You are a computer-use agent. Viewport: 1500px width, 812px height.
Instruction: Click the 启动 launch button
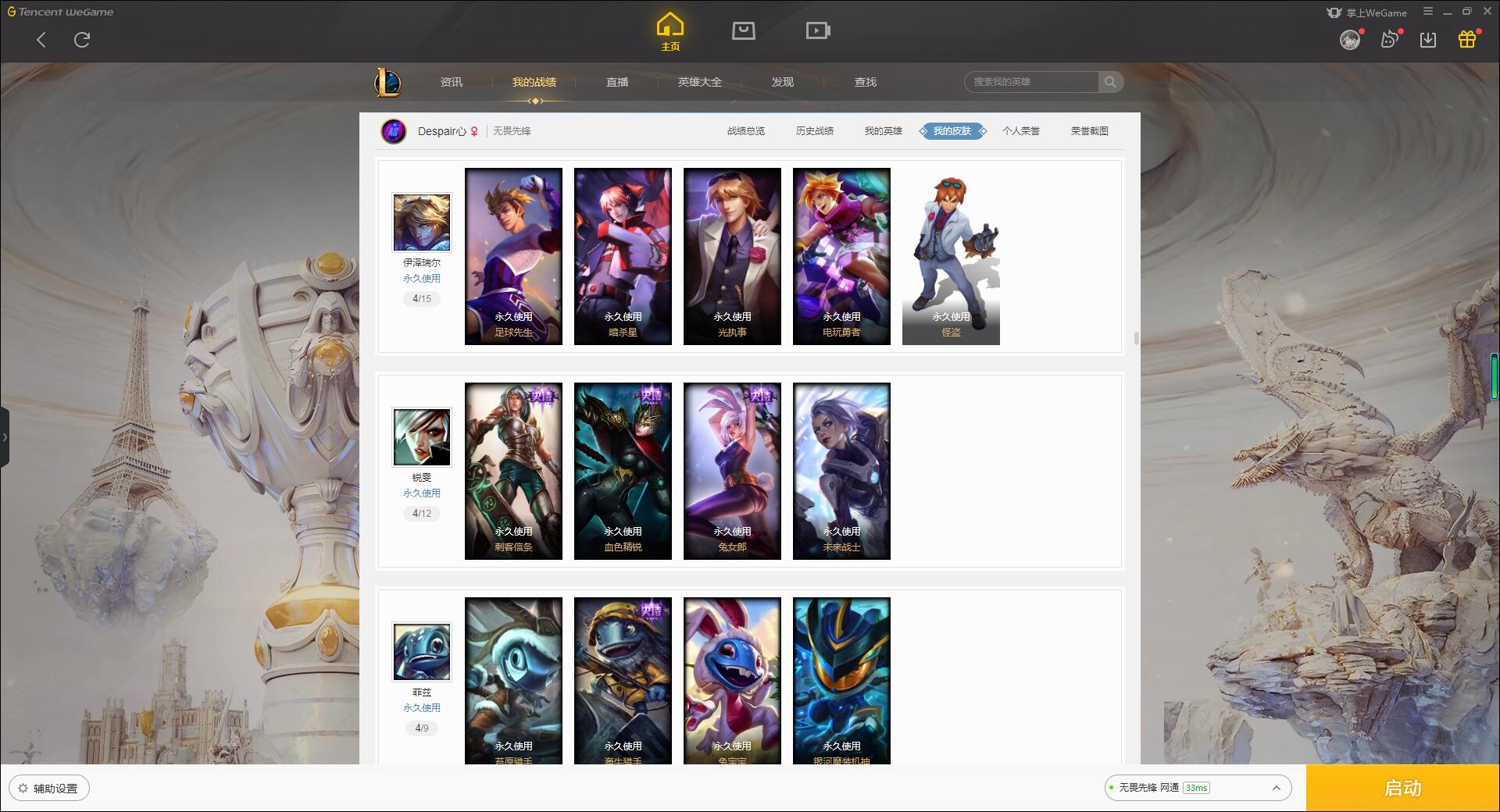coord(1402,788)
